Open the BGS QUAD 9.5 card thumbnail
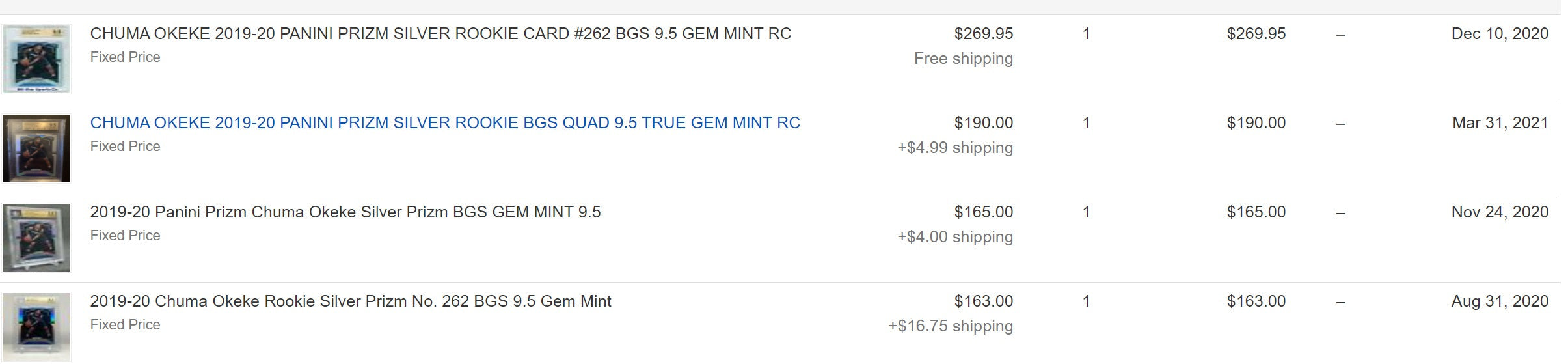 pos(36,148)
